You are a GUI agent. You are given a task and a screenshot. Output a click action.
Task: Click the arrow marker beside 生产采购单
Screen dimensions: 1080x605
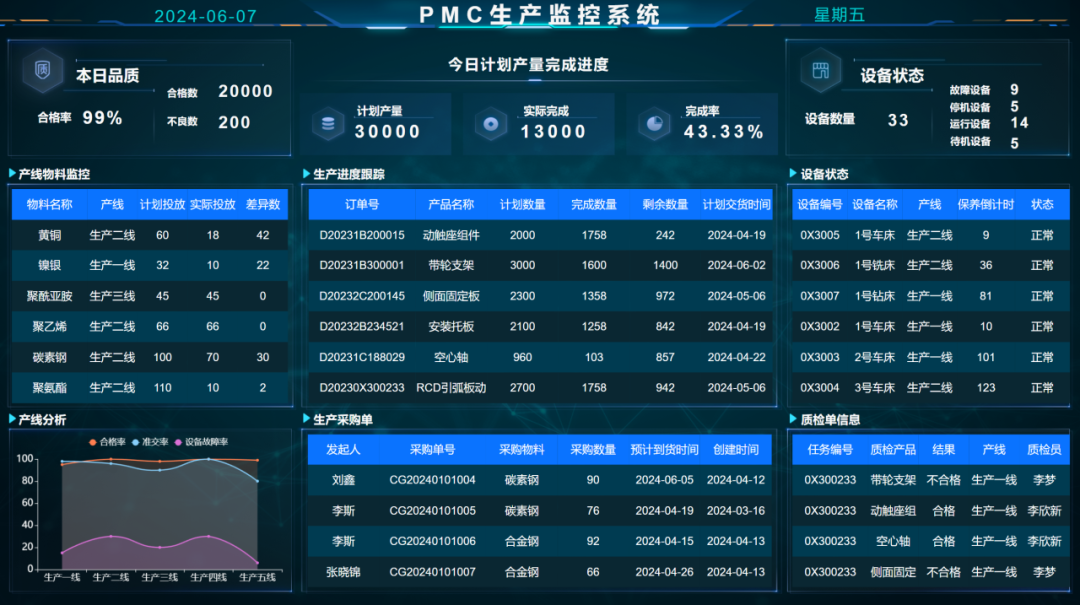coord(307,420)
